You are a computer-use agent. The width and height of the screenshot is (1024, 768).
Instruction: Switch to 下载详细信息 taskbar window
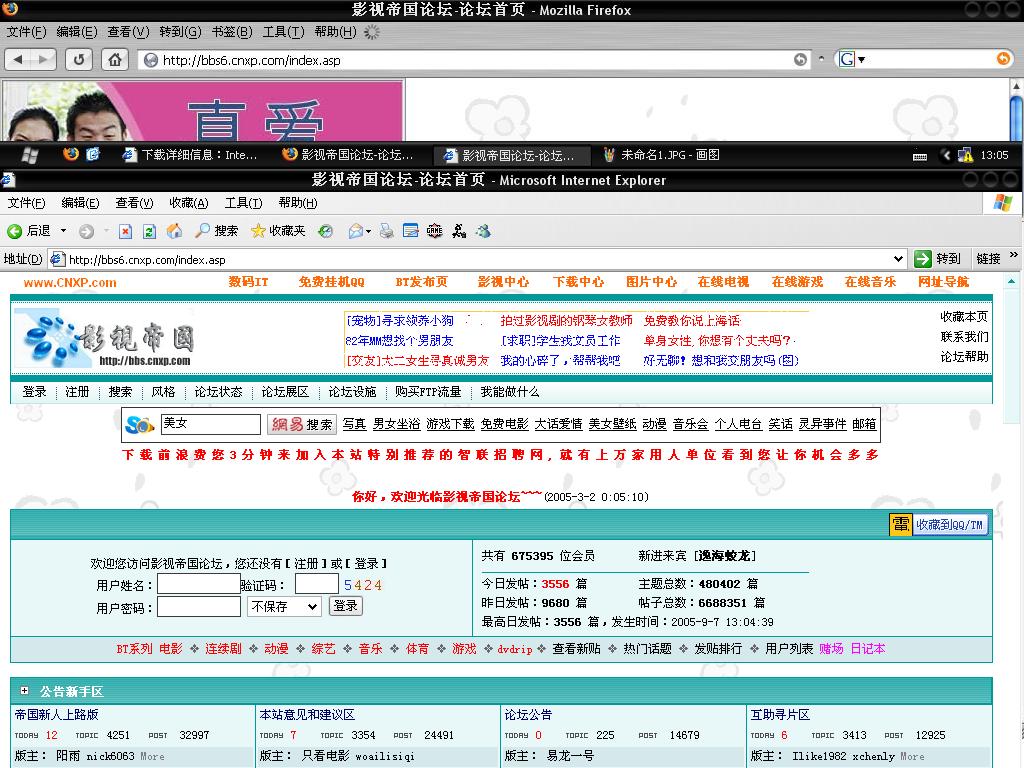click(x=191, y=155)
